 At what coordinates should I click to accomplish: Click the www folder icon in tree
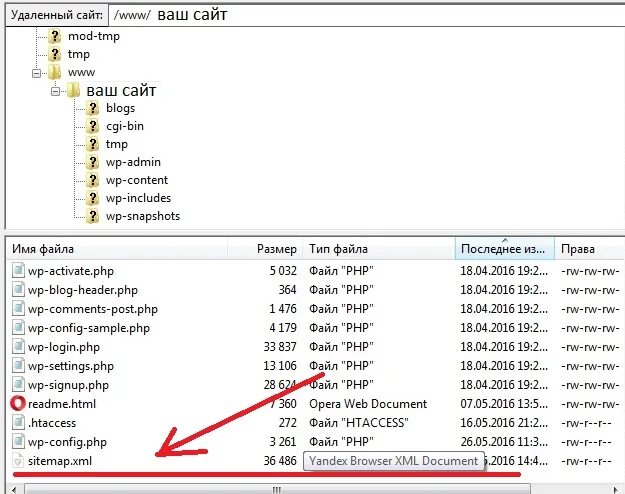coord(55,72)
